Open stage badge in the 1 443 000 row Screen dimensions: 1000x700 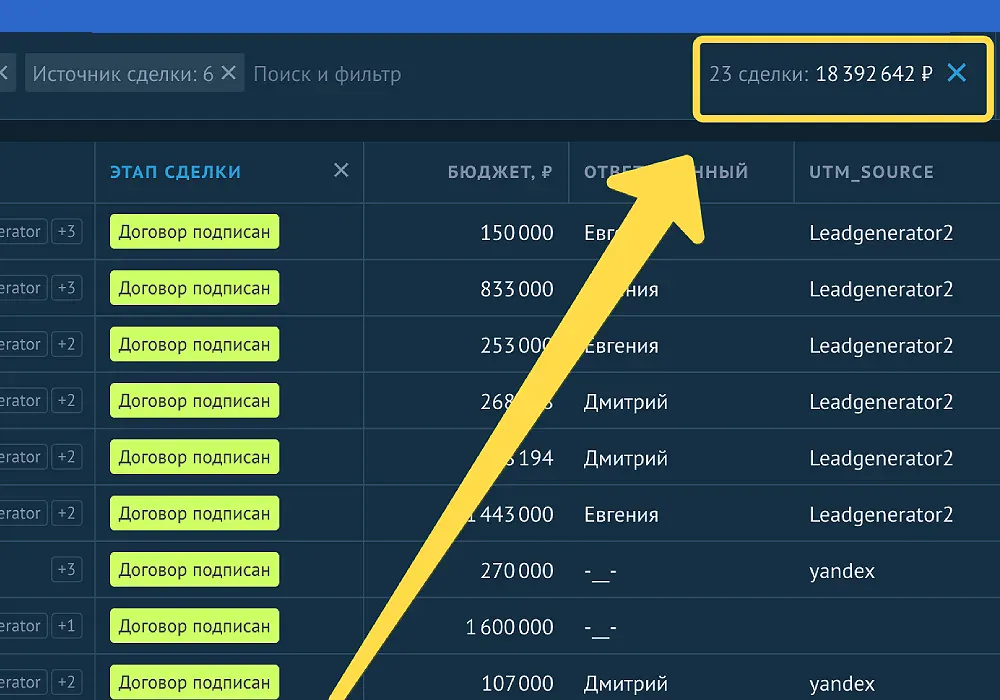coord(195,513)
